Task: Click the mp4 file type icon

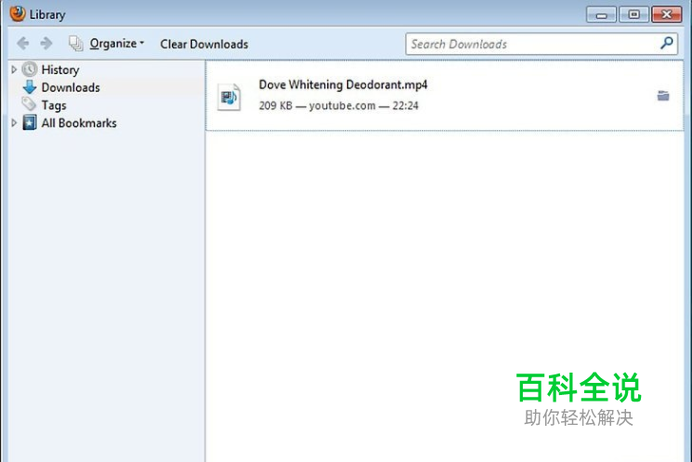Action: tap(229, 97)
